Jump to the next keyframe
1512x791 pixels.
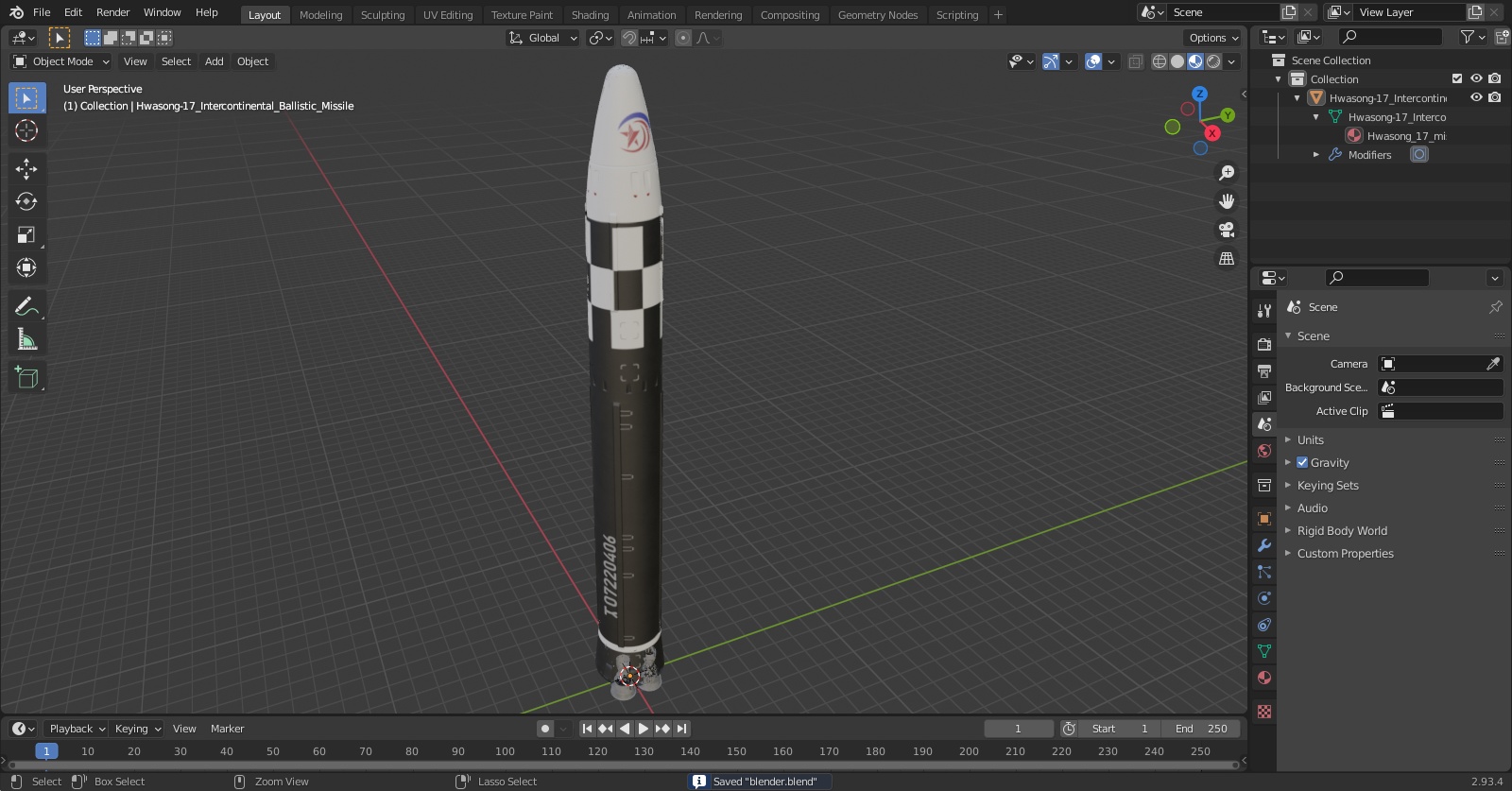pyautogui.click(x=662, y=729)
